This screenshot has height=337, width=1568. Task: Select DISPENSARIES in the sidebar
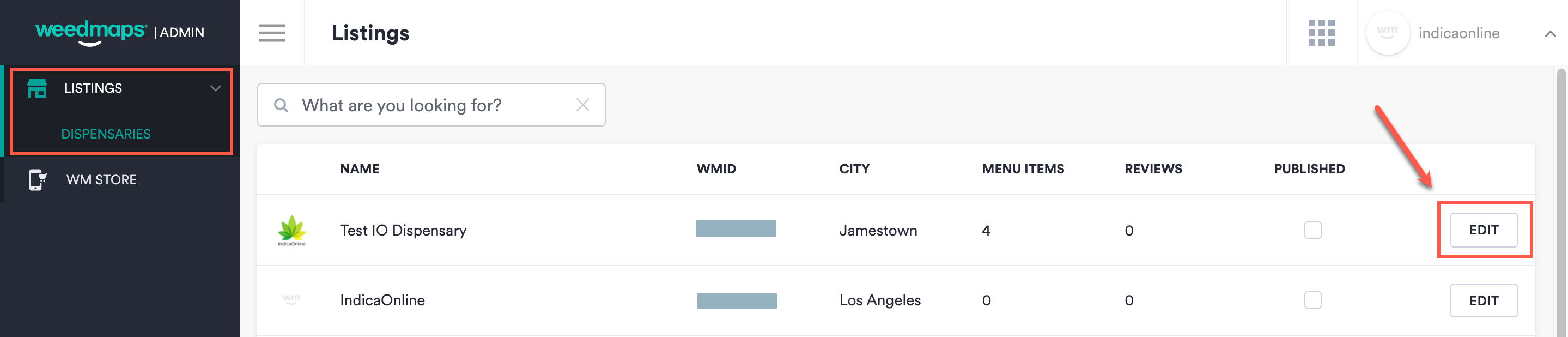point(107,134)
